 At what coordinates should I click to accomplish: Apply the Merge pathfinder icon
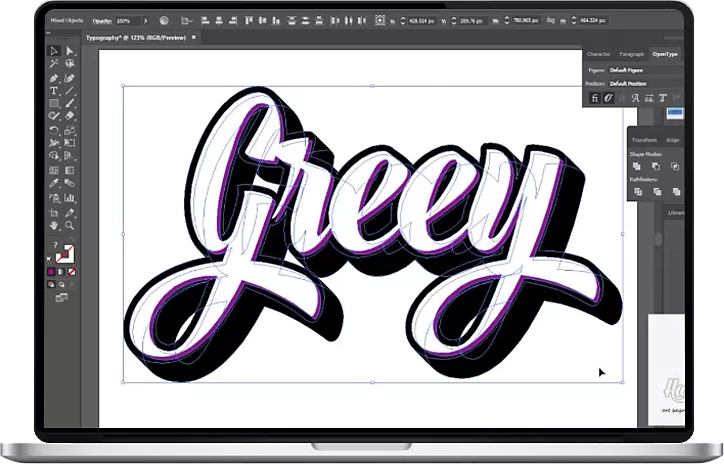677,192
